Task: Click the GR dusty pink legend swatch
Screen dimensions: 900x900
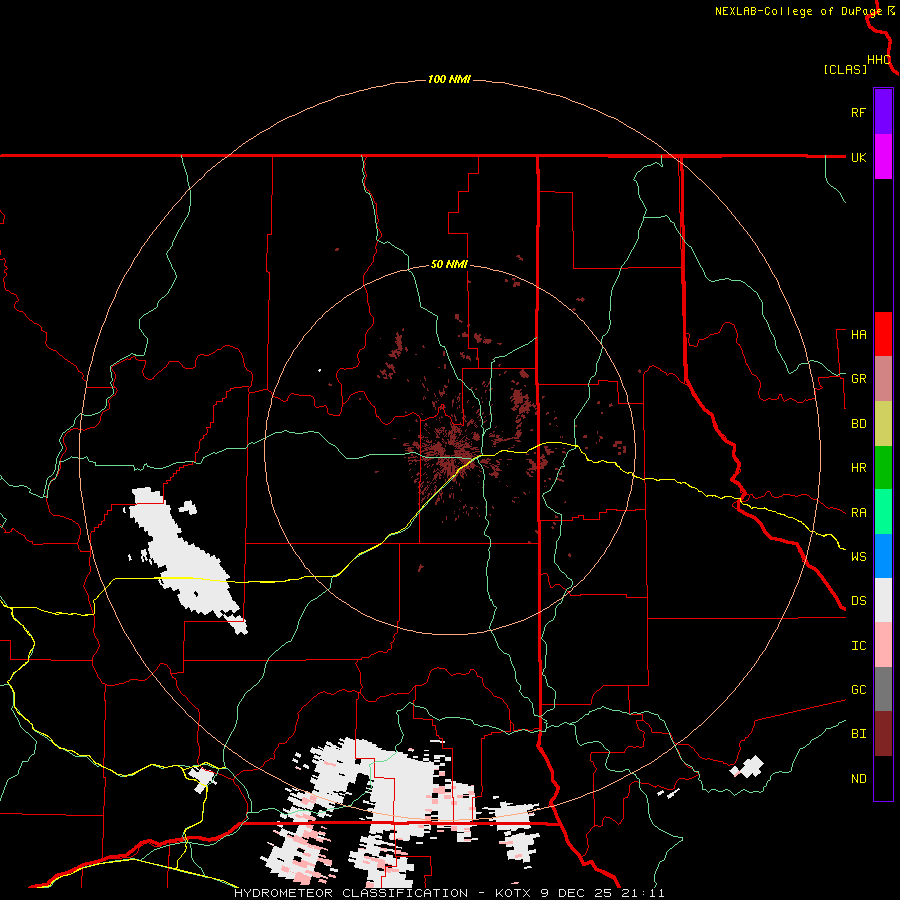Action: pyautogui.click(x=883, y=379)
